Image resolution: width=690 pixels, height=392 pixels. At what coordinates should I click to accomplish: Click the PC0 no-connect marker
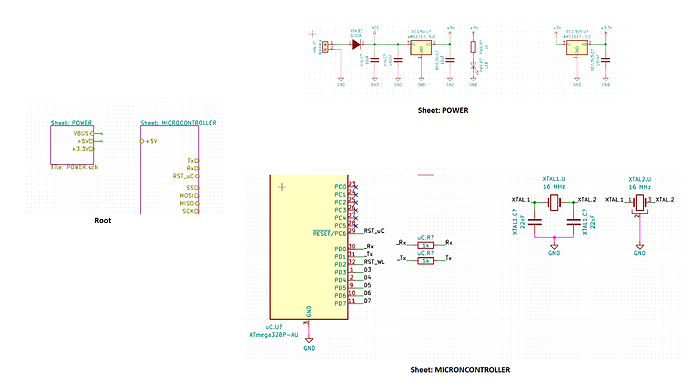click(356, 187)
